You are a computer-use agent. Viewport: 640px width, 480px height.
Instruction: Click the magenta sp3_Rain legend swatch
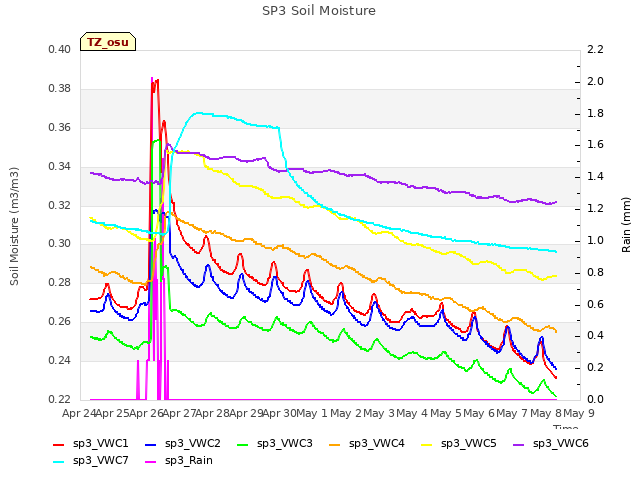(x=151, y=462)
